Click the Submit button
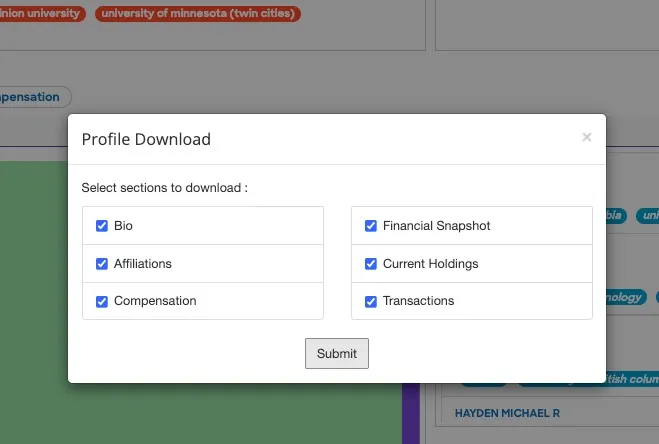659x444 pixels. coord(337,354)
